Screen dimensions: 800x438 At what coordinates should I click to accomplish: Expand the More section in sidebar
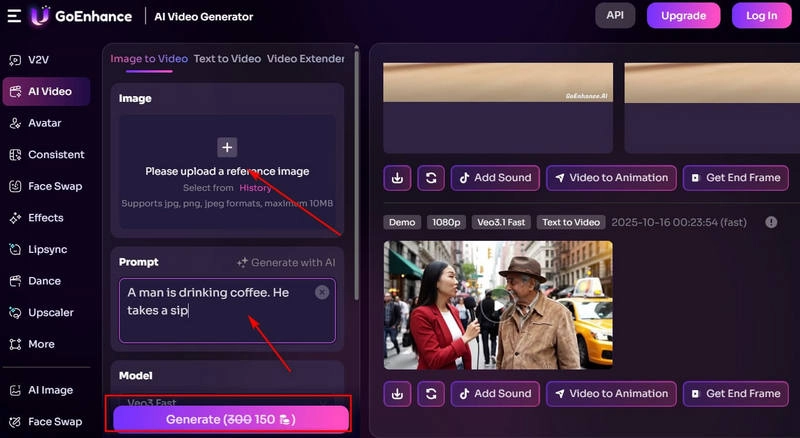tap(41, 344)
